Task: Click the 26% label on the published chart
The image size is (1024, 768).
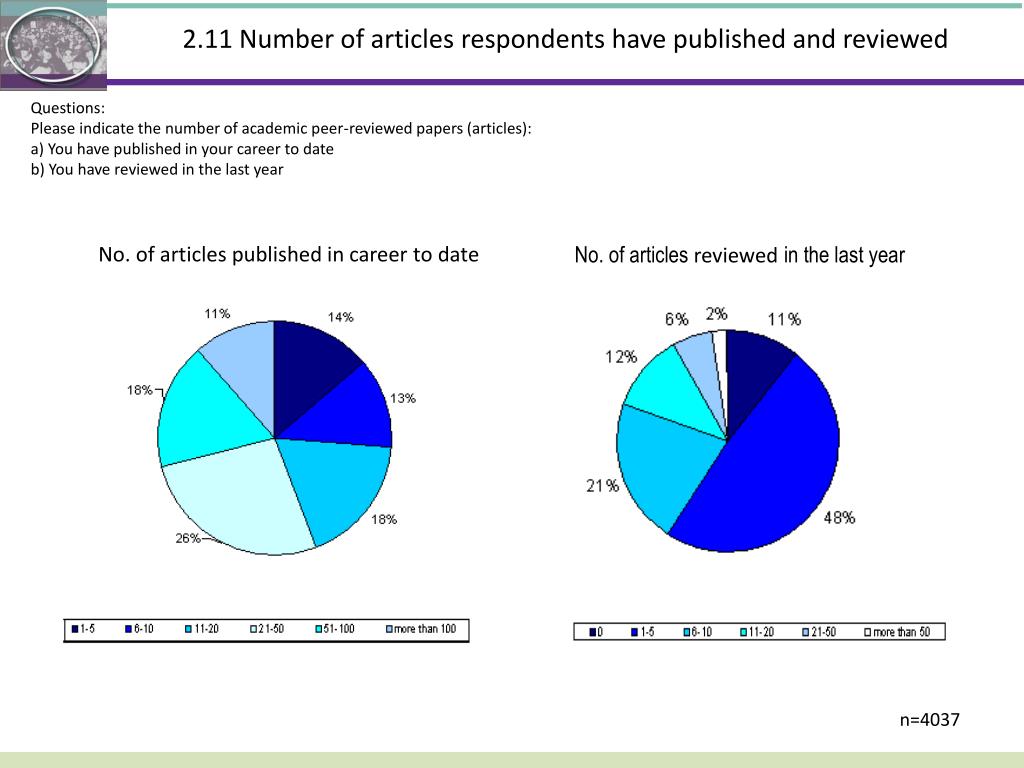Action: point(187,538)
